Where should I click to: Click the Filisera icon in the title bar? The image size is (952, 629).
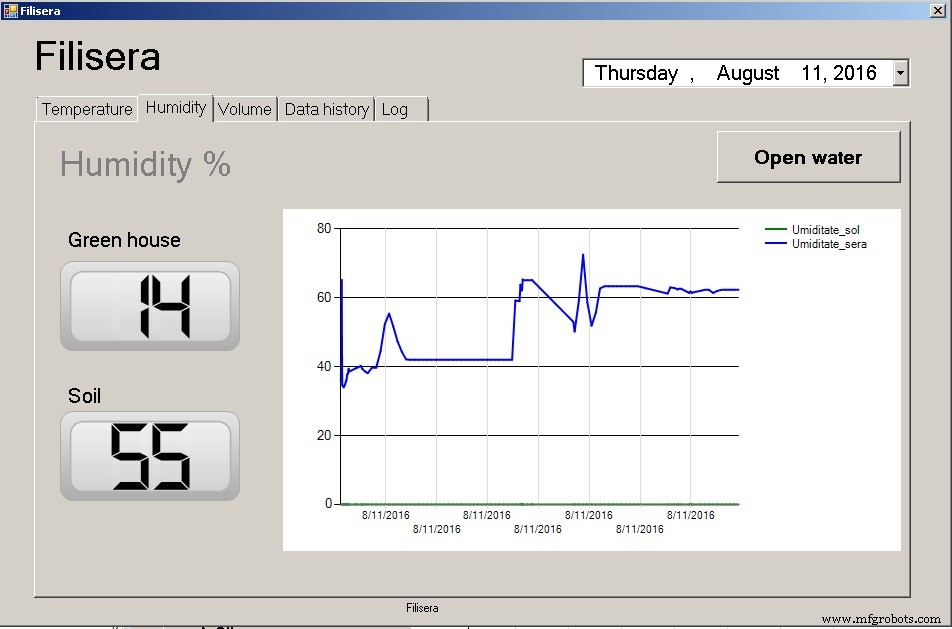tap(10, 10)
